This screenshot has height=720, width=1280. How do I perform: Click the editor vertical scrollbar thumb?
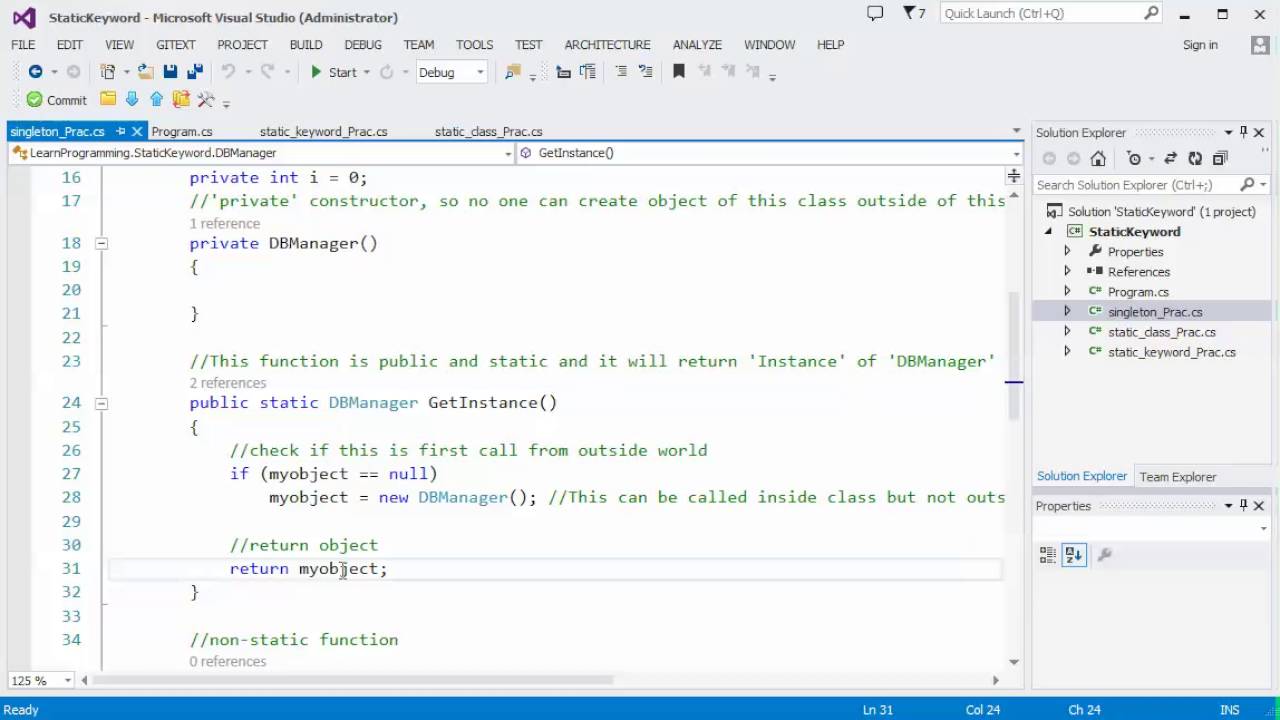click(1014, 355)
